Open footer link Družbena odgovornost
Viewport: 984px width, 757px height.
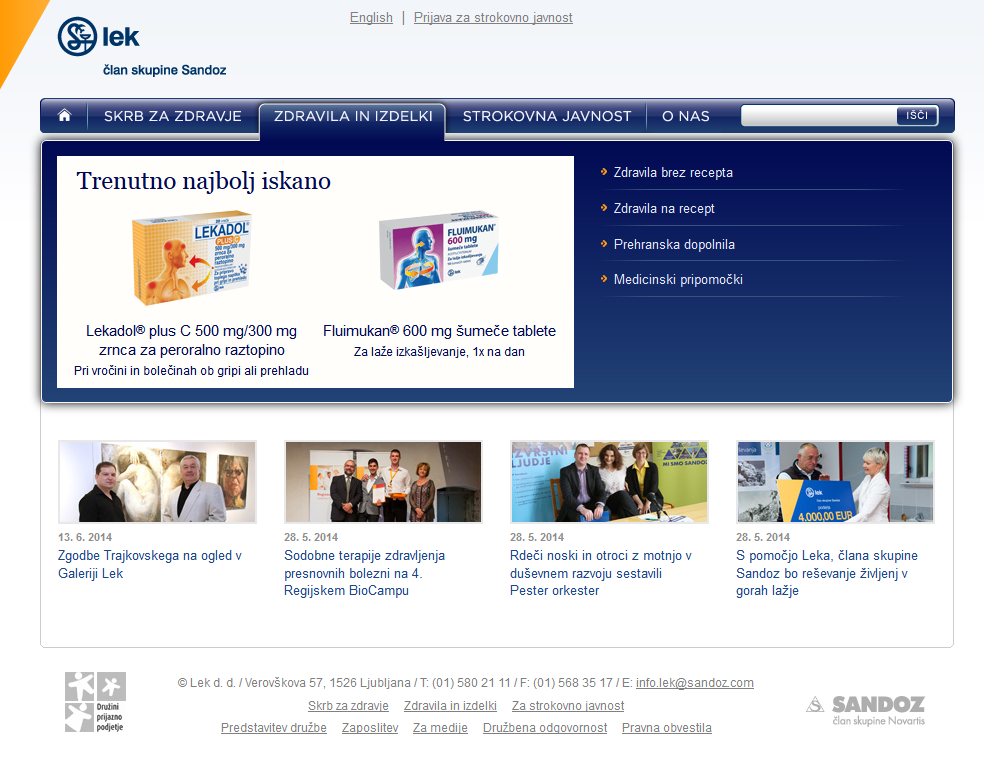(x=545, y=728)
